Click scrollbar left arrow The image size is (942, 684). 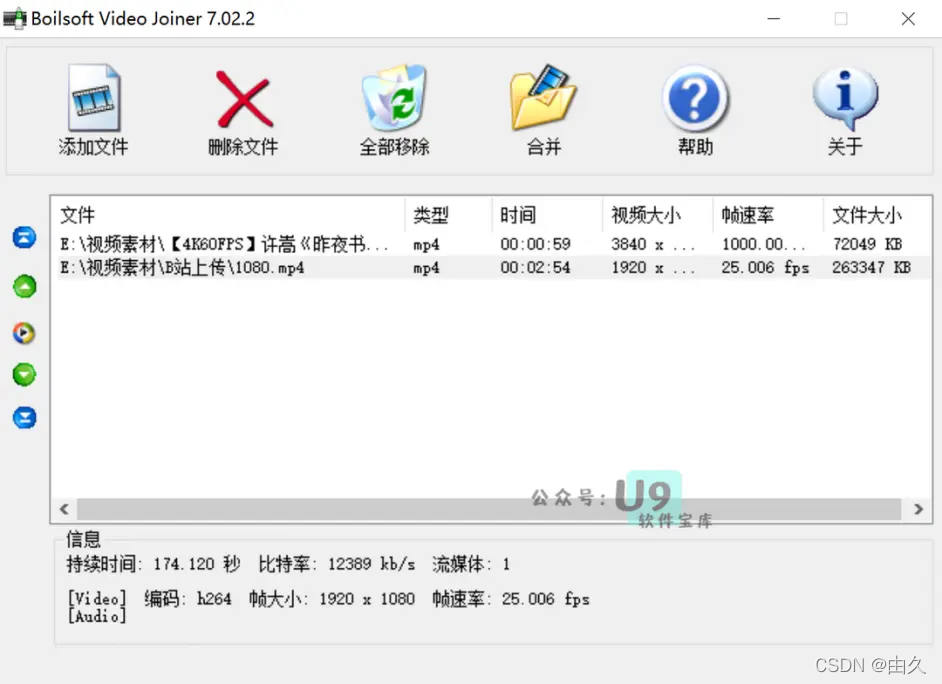click(x=64, y=509)
